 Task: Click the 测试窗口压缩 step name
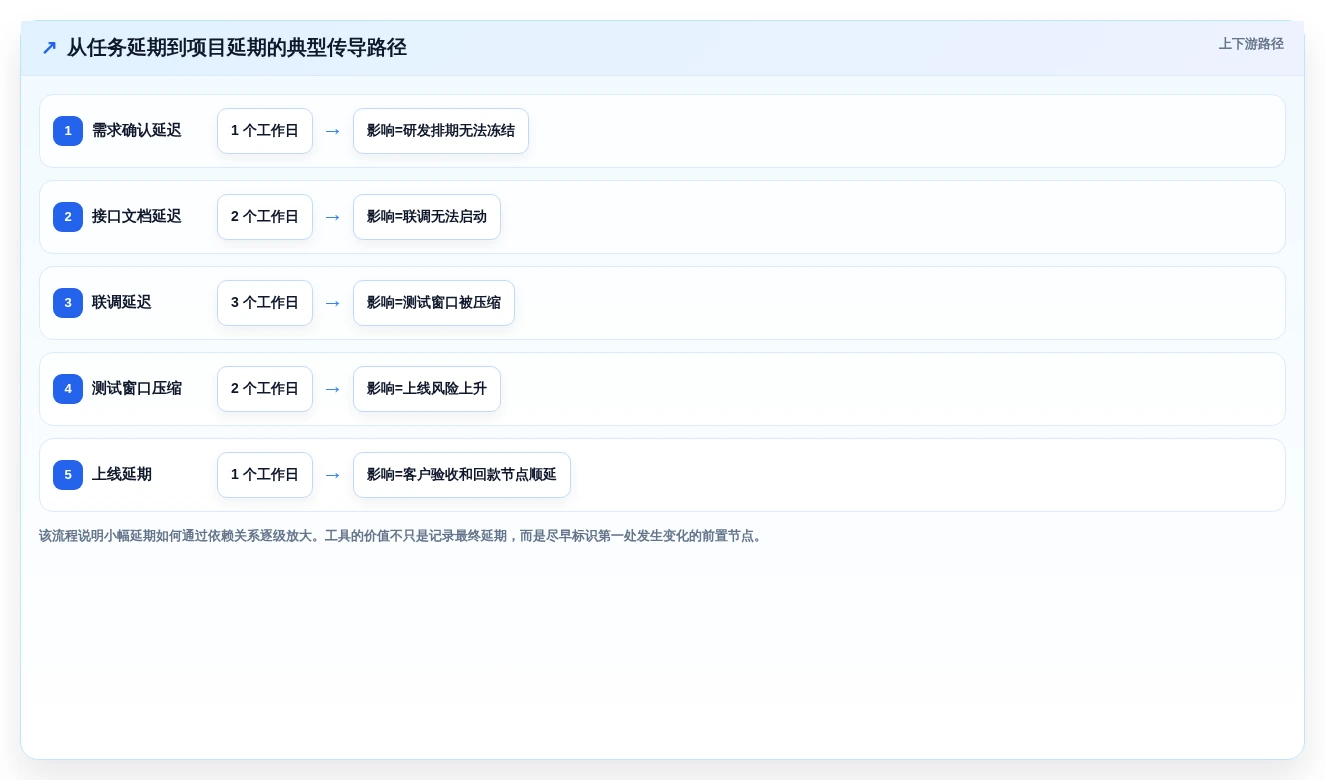(x=137, y=389)
